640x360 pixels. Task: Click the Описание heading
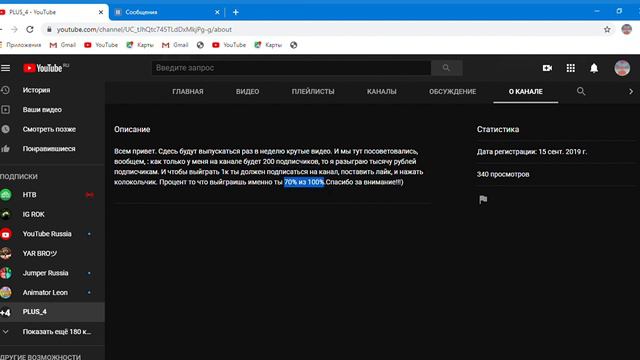(132, 129)
